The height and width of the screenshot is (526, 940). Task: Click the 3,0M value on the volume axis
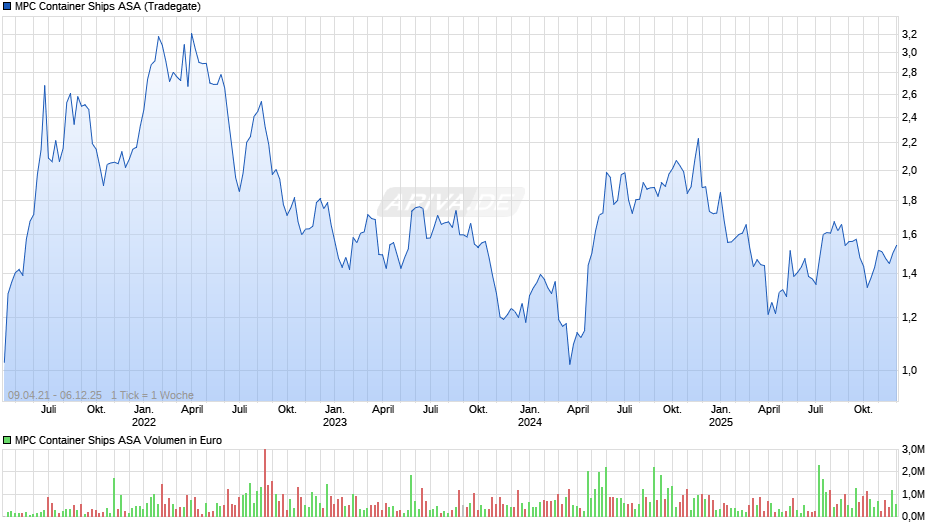[x=913, y=449]
